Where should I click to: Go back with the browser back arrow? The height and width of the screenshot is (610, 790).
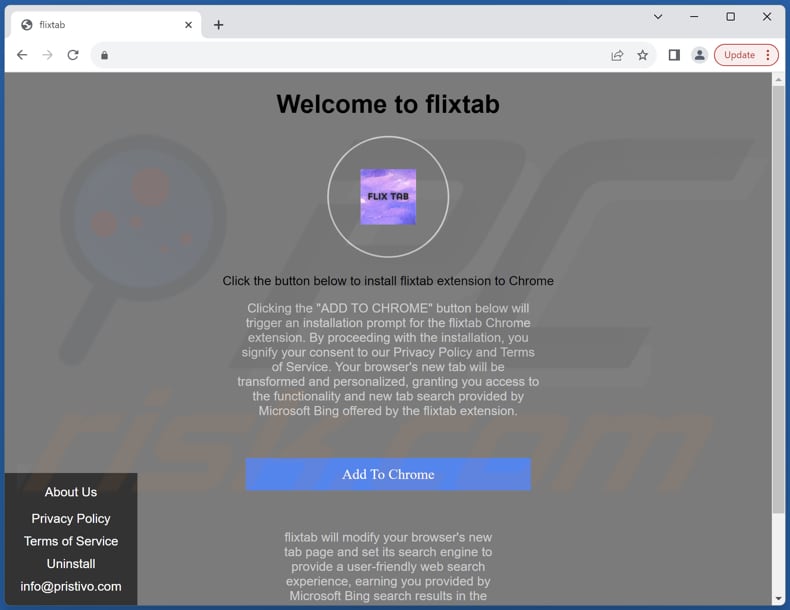point(22,55)
